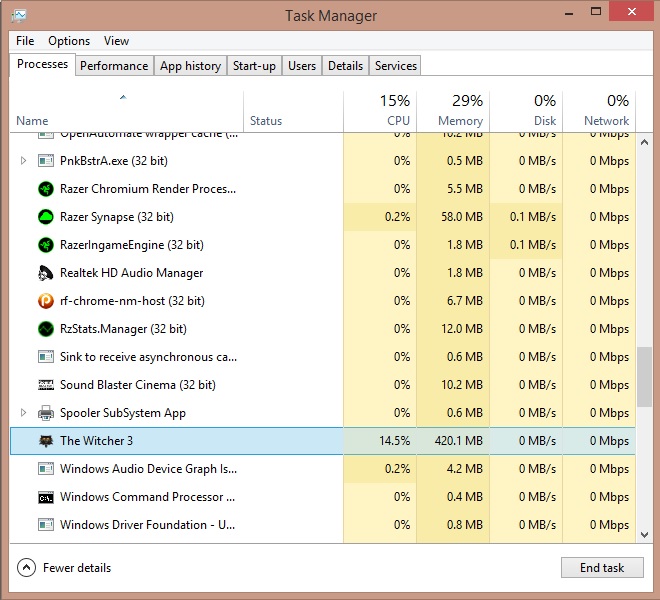Click the 14.5% CPU value
This screenshot has width=660, height=600.
pyautogui.click(x=394, y=441)
